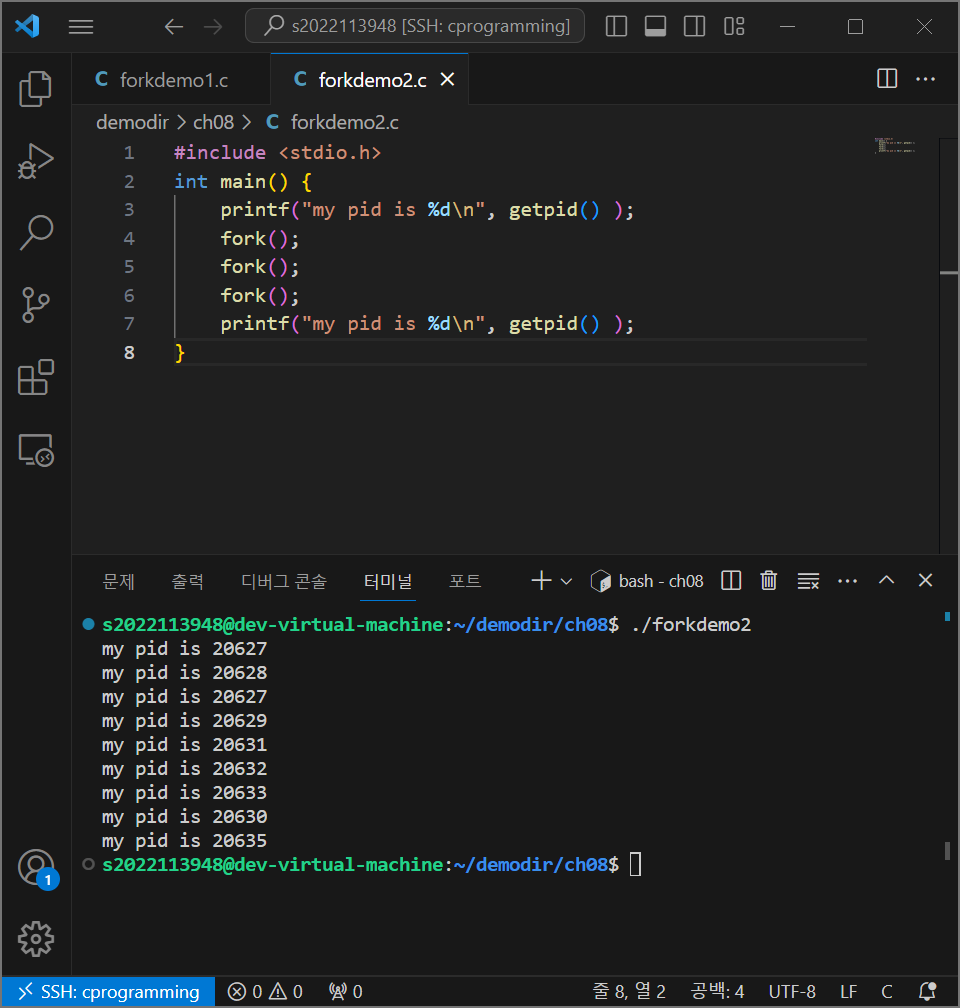Open the hamburger application menu
The width and height of the screenshot is (960, 1008).
[x=81, y=26]
